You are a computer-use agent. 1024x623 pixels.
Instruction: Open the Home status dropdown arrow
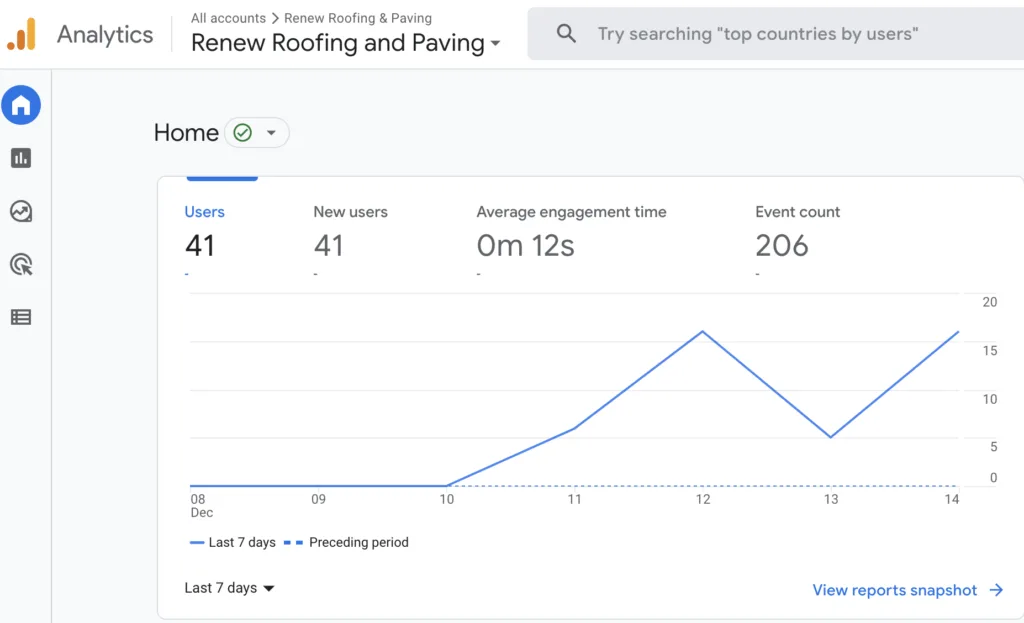click(x=271, y=133)
